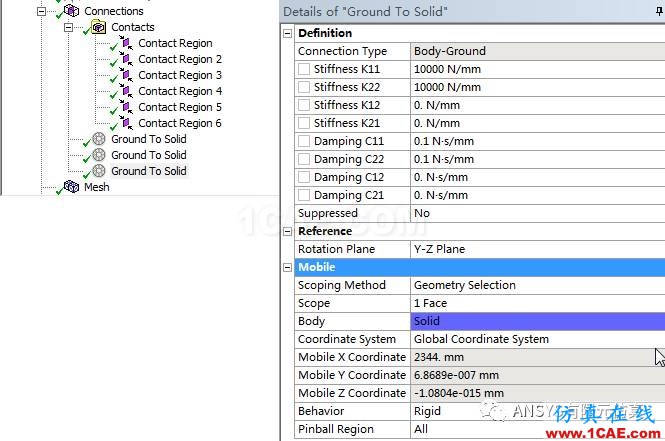Click the Mesh icon in tree
Image resolution: width=665 pixels, height=441 pixels.
point(71,187)
